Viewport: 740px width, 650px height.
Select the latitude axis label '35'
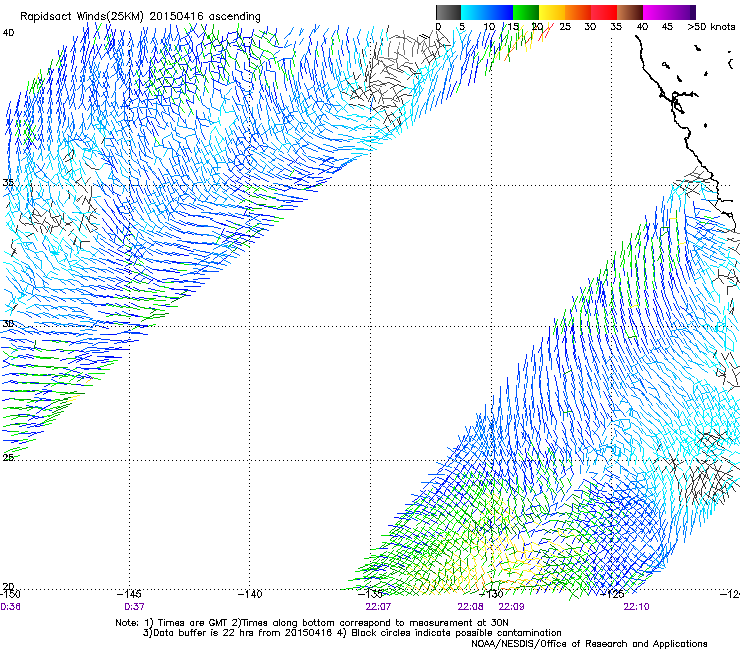(x=8, y=182)
